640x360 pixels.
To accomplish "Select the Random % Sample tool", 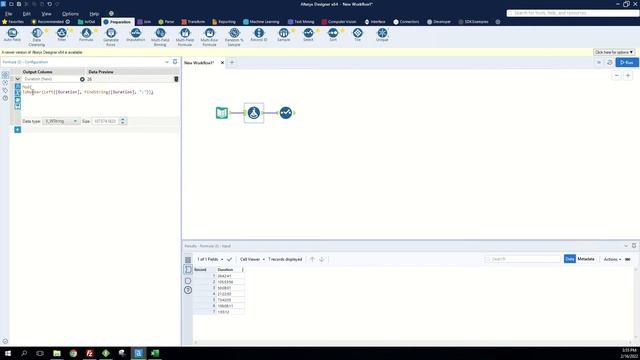I will pos(234,37).
